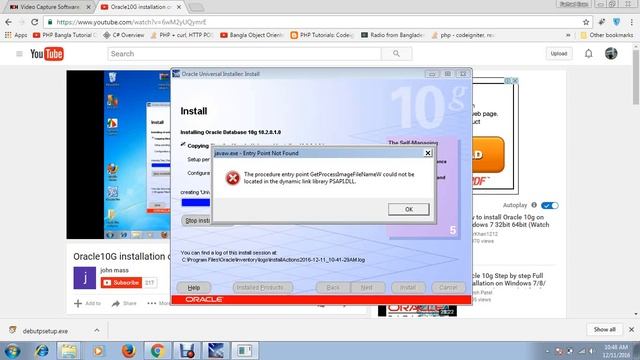Viewport: 640px width, 360px height.
Task: Click the site secure lock icon
Action: [50, 22]
